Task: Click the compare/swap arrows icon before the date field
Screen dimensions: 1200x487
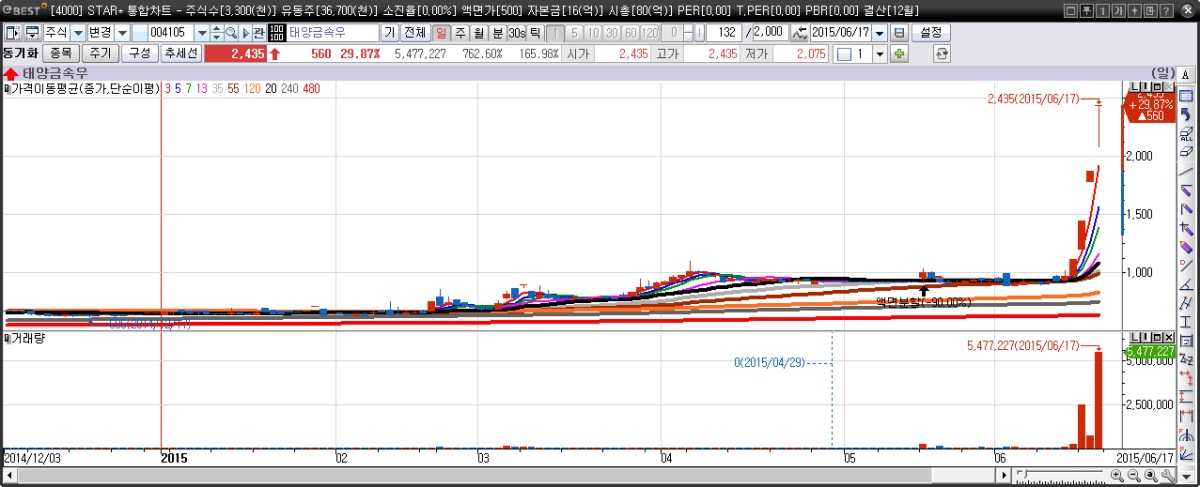Action: [x=799, y=33]
